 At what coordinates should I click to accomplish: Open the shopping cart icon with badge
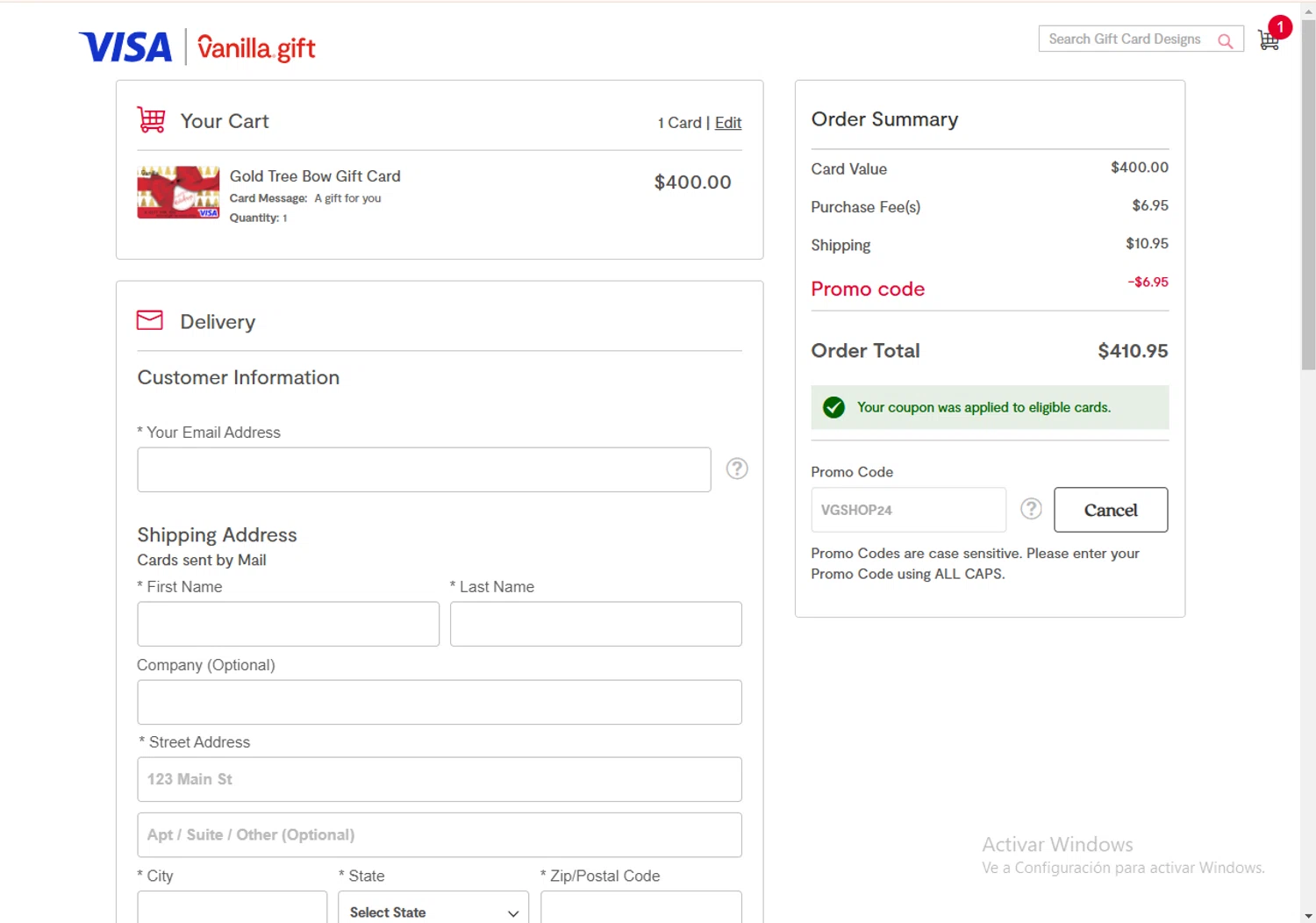pyautogui.click(x=1269, y=39)
